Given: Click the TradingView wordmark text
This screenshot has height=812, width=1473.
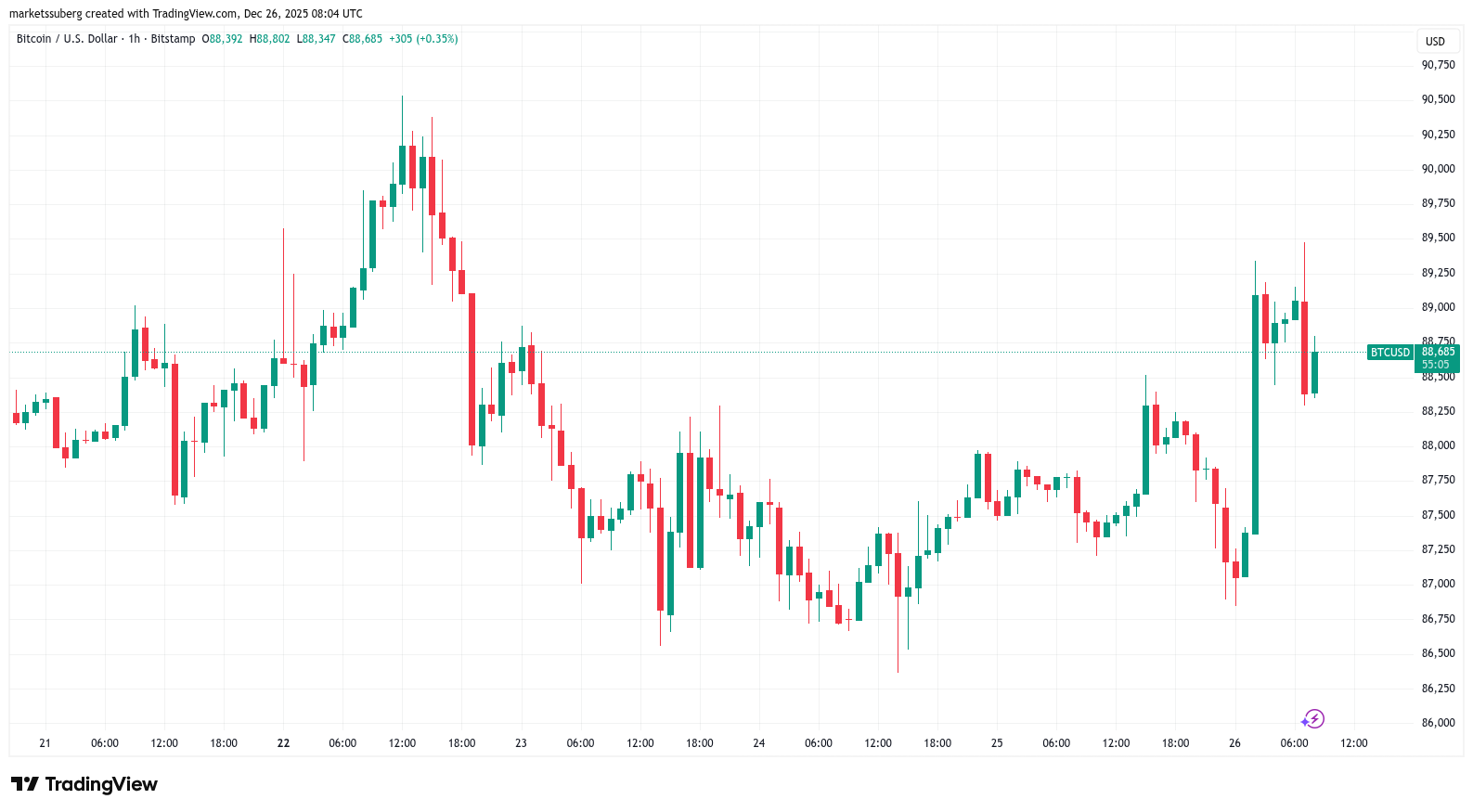Looking at the screenshot, I should coord(101,784).
